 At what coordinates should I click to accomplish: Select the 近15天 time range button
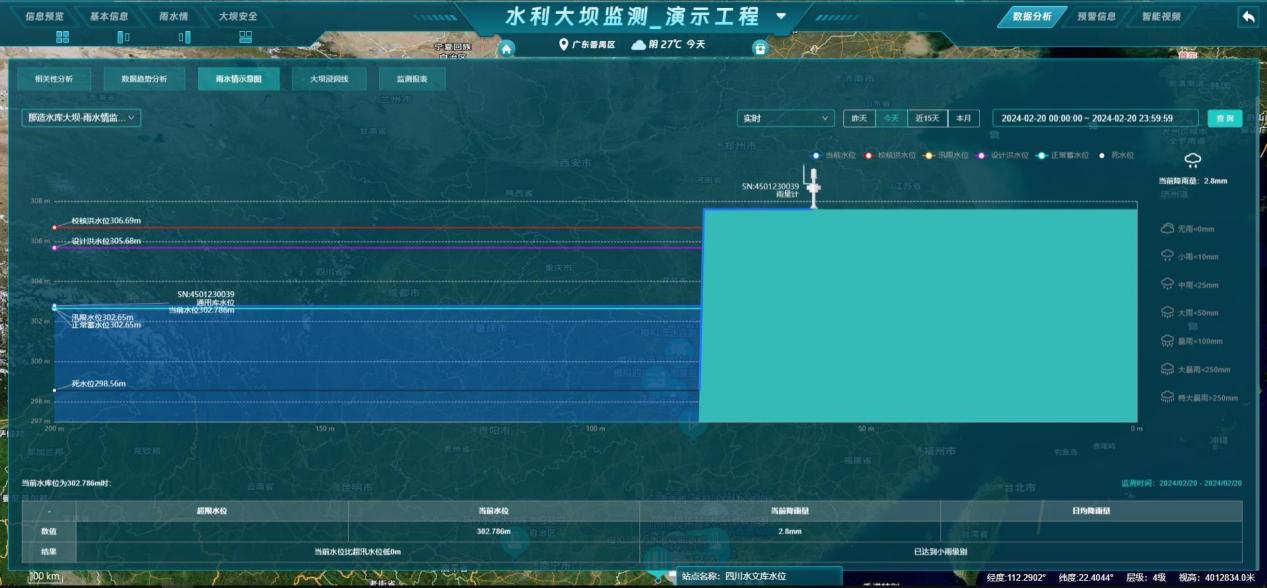point(927,118)
